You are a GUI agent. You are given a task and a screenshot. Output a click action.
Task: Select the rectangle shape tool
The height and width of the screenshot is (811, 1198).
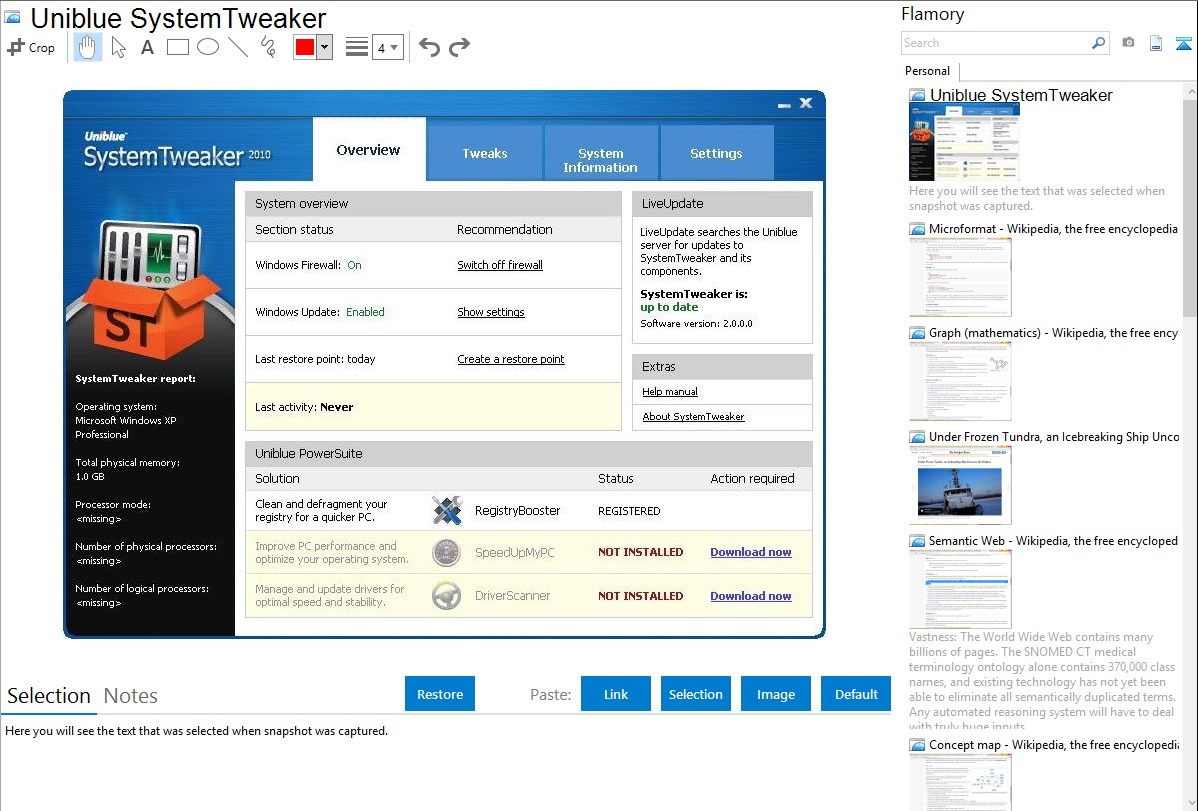pyautogui.click(x=178, y=47)
